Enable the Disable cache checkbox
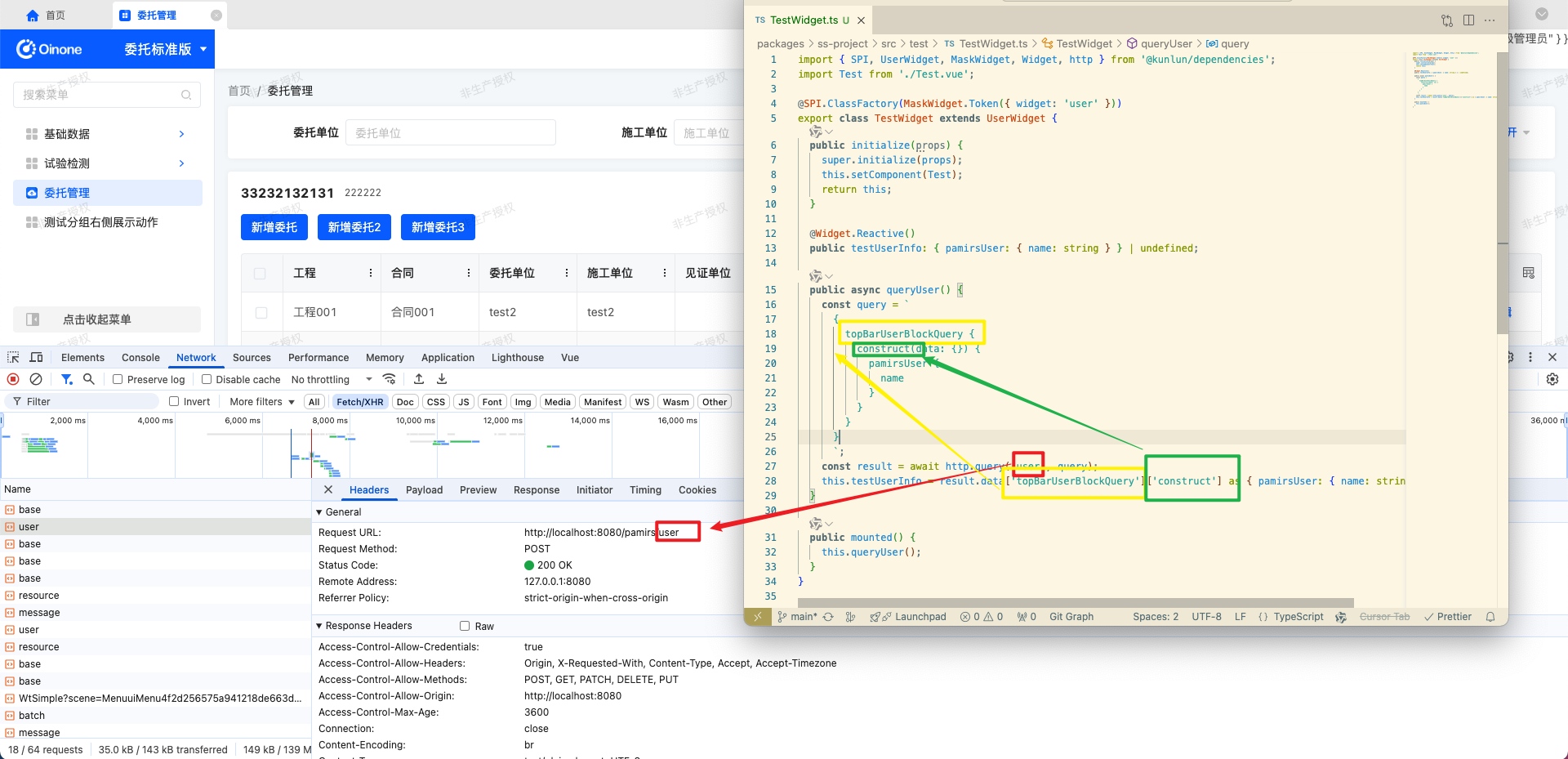Viewport: 1568px width, 759px height. 207,379
